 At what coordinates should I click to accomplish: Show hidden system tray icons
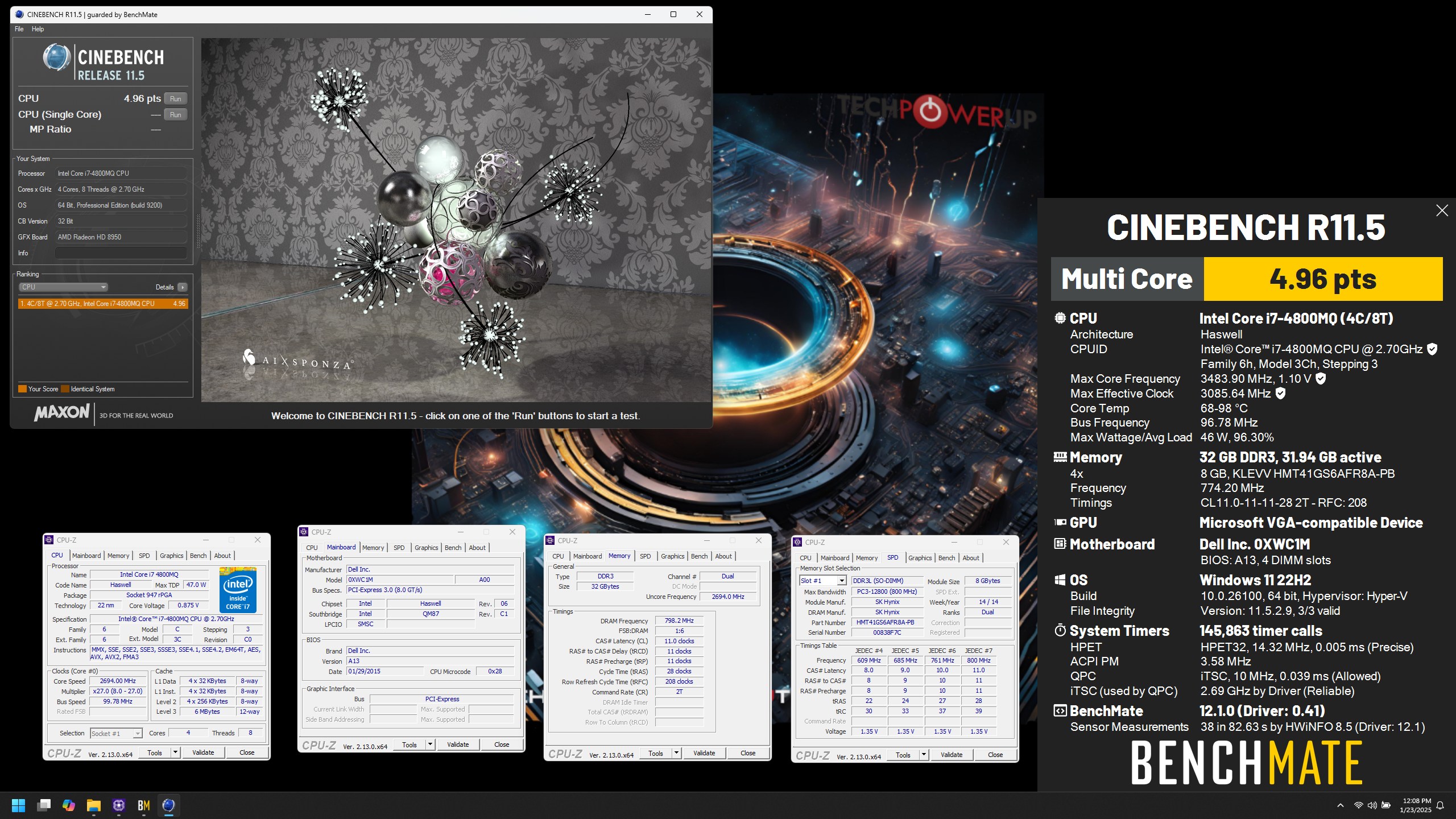tap(1340, 805)
